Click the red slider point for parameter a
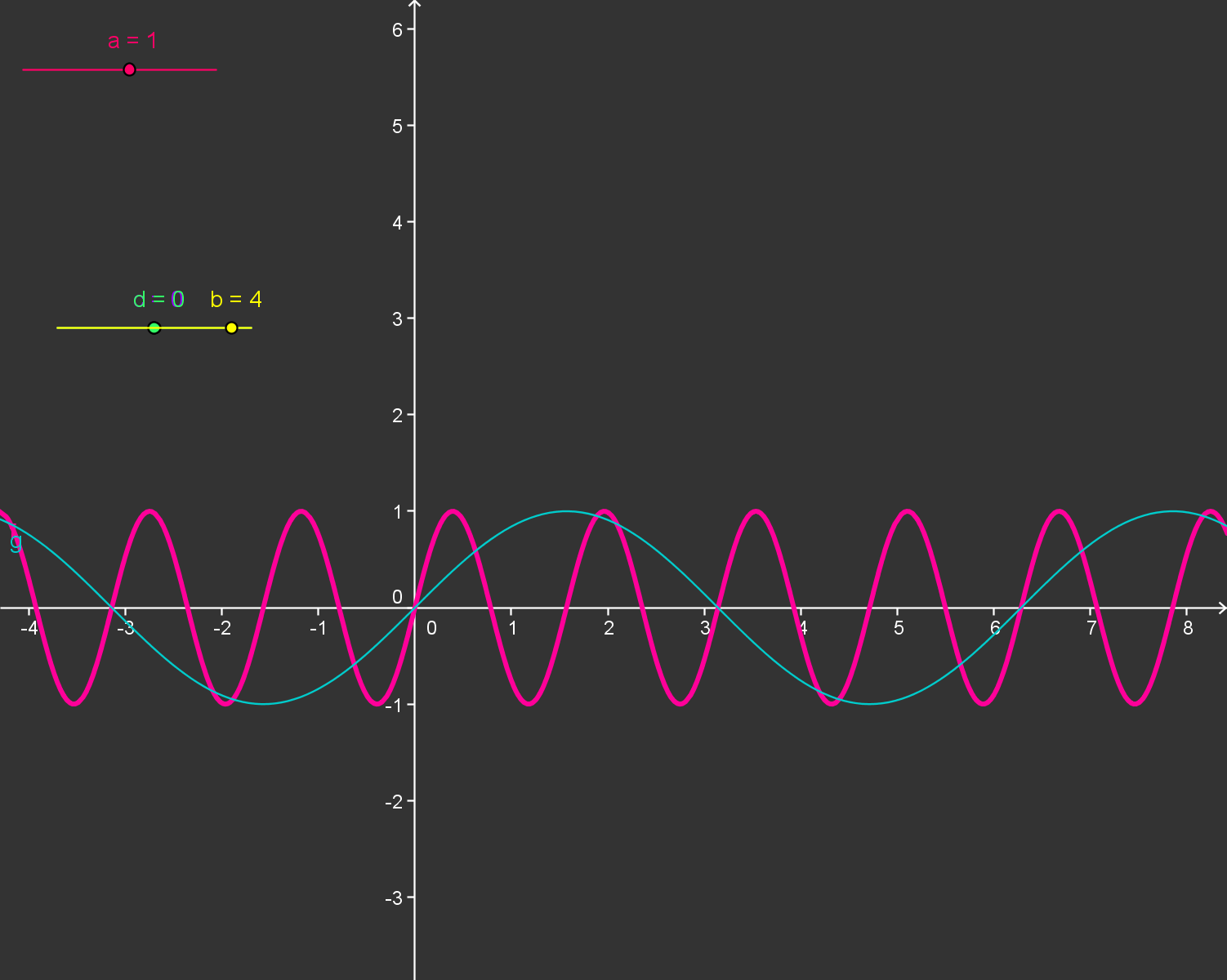Screen dimensions: 1227x980 click(x=129, y=69)
